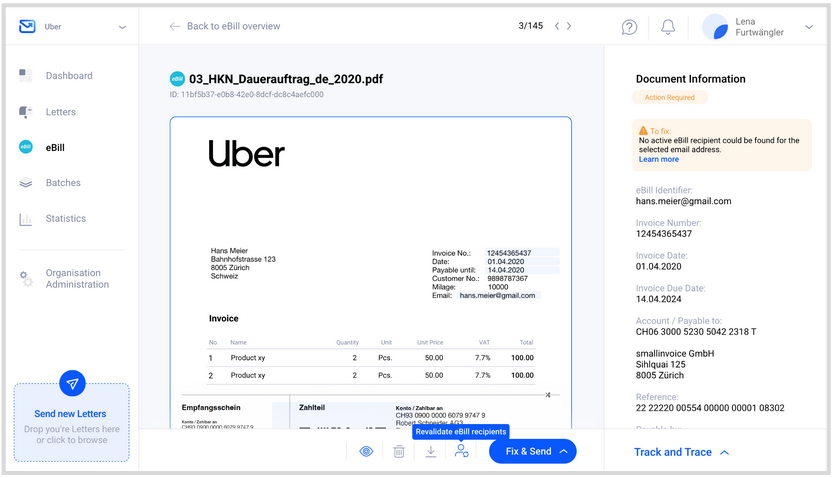This screenshot has height=478, width=832.
Task: Open notifications bell icon
Action: (668, 27)
